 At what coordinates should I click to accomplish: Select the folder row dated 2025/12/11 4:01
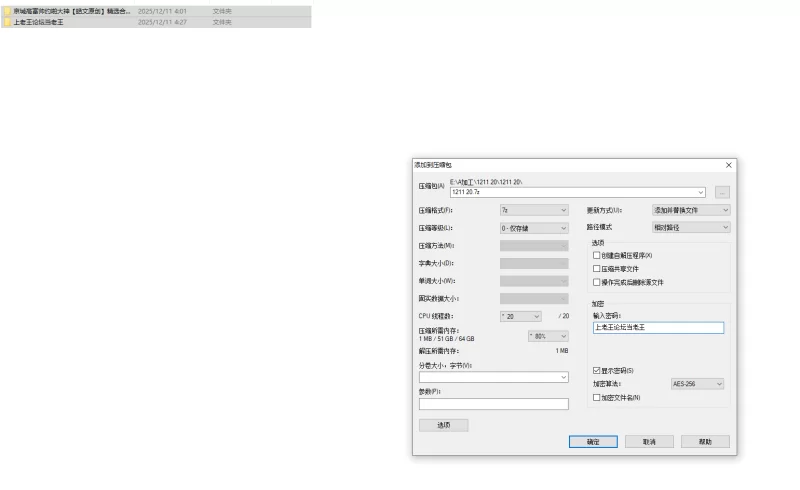(156, 11)
